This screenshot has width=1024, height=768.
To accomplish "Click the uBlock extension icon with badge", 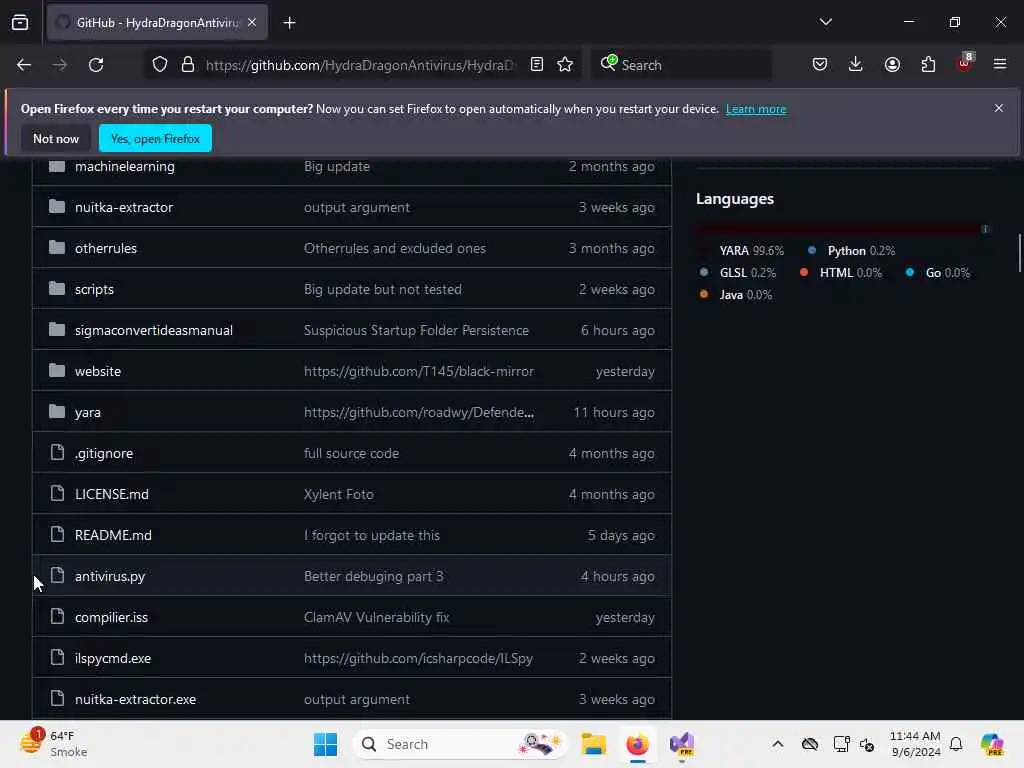I will tap(965, 63).
